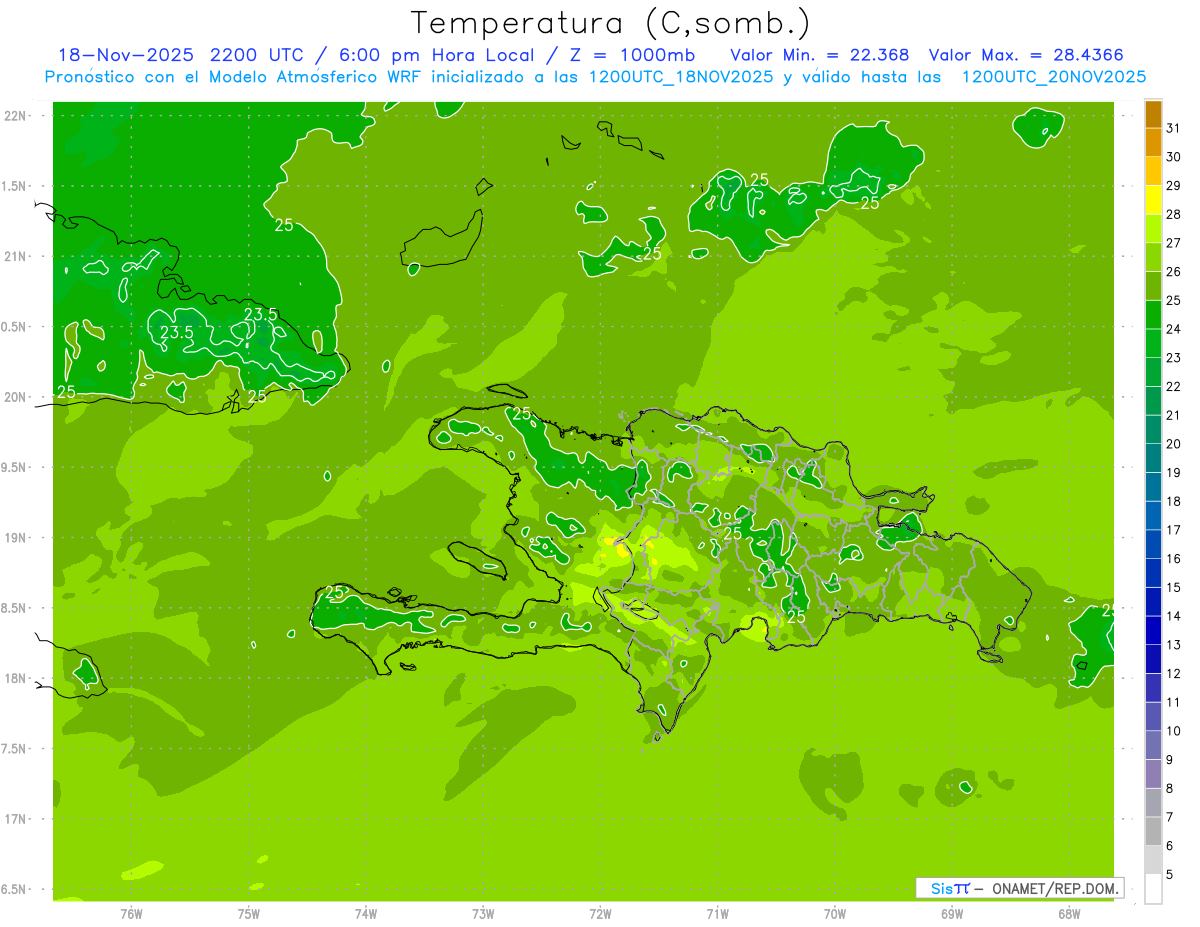Click the "6:00 pm Hora Local" text

coord(439,55)
